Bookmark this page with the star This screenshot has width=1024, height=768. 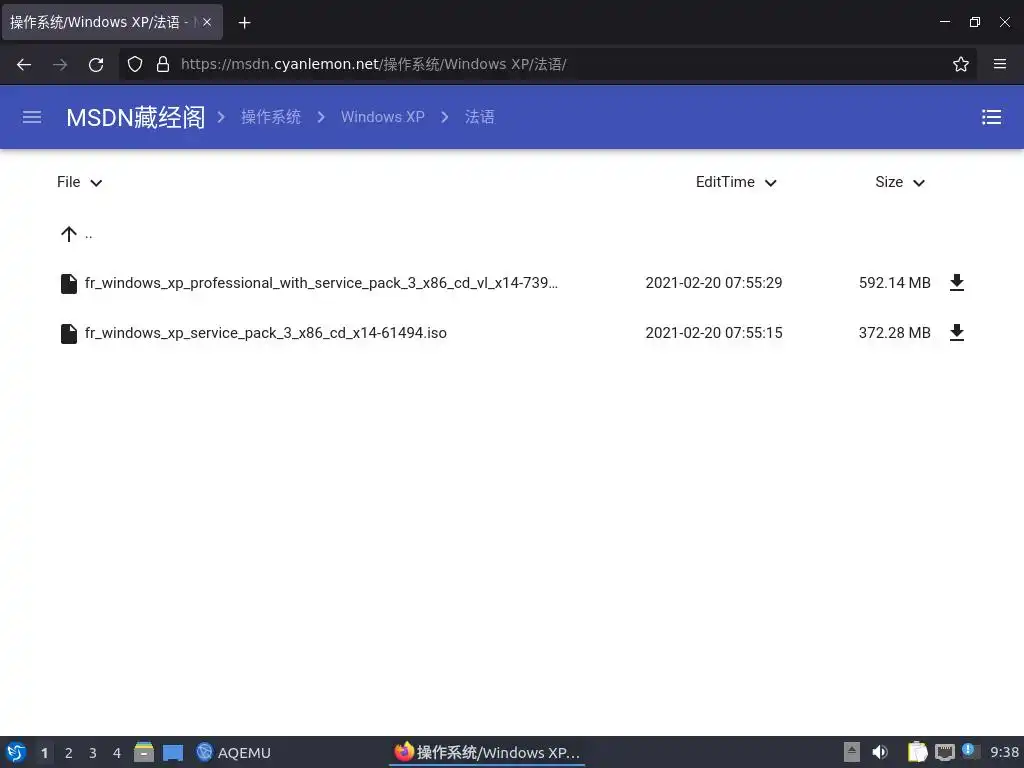pyautogui.click(x=961, y=64)
